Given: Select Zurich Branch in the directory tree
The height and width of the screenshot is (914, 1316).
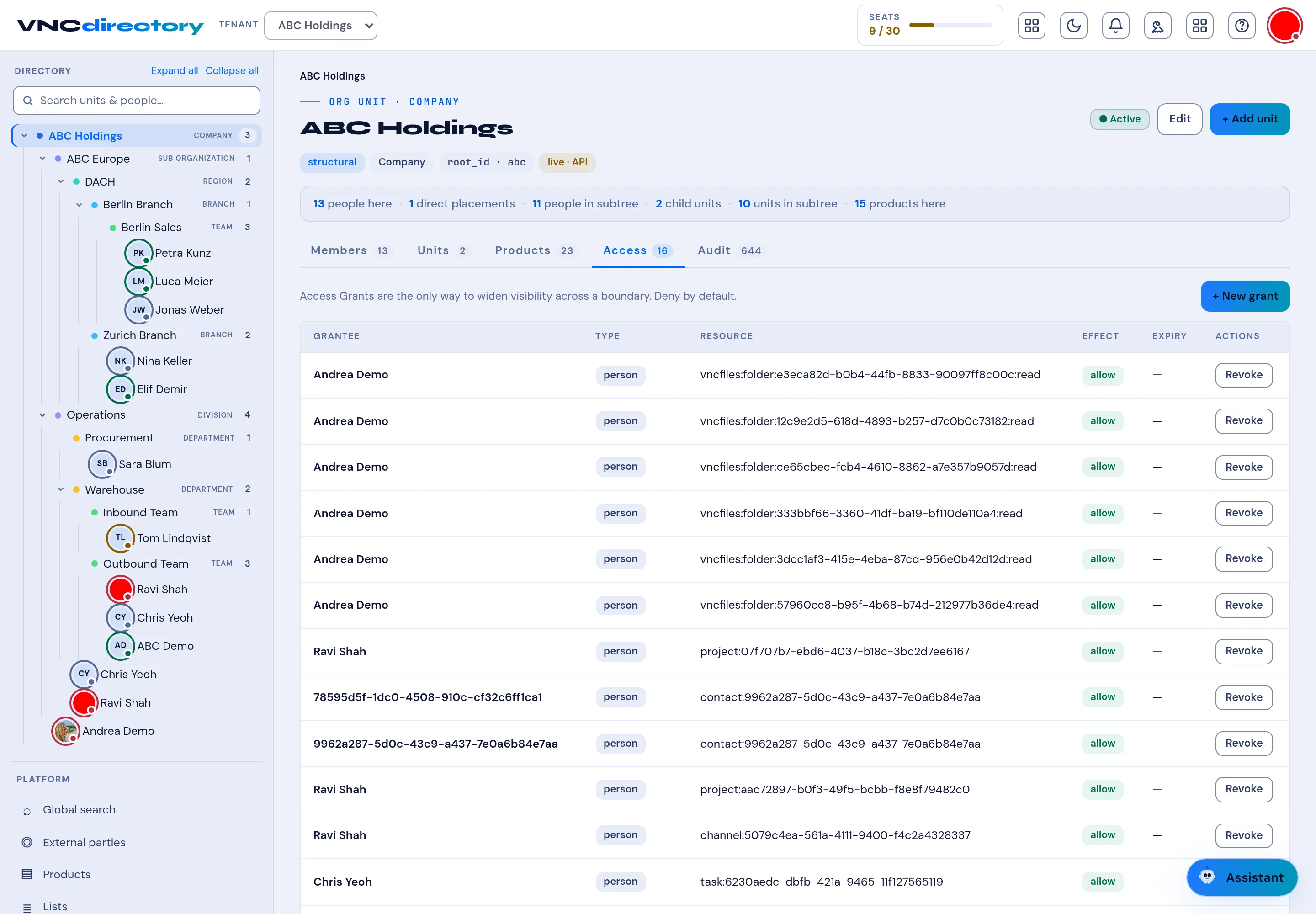Looking at the screenshot, I should point(140,335).
